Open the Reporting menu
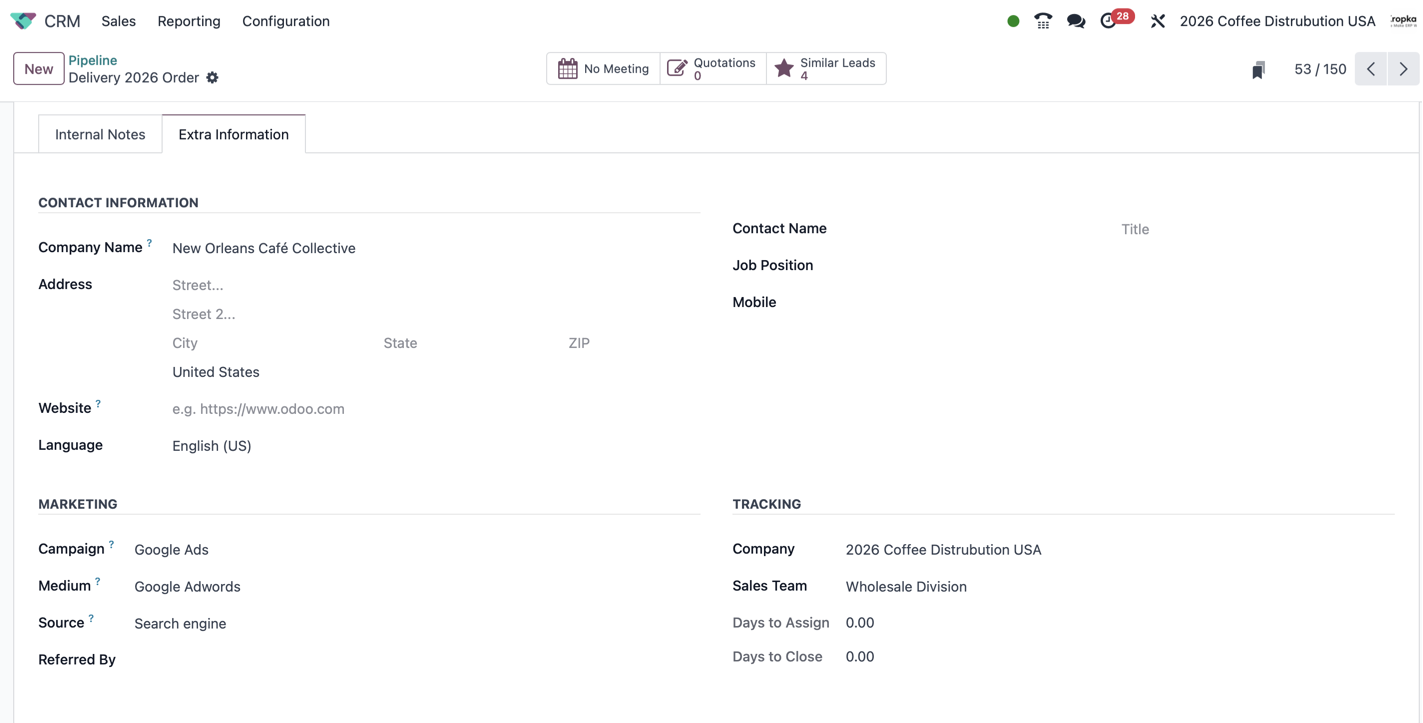1423x723 pixels. pyautogui.click(x=189, y=21)
